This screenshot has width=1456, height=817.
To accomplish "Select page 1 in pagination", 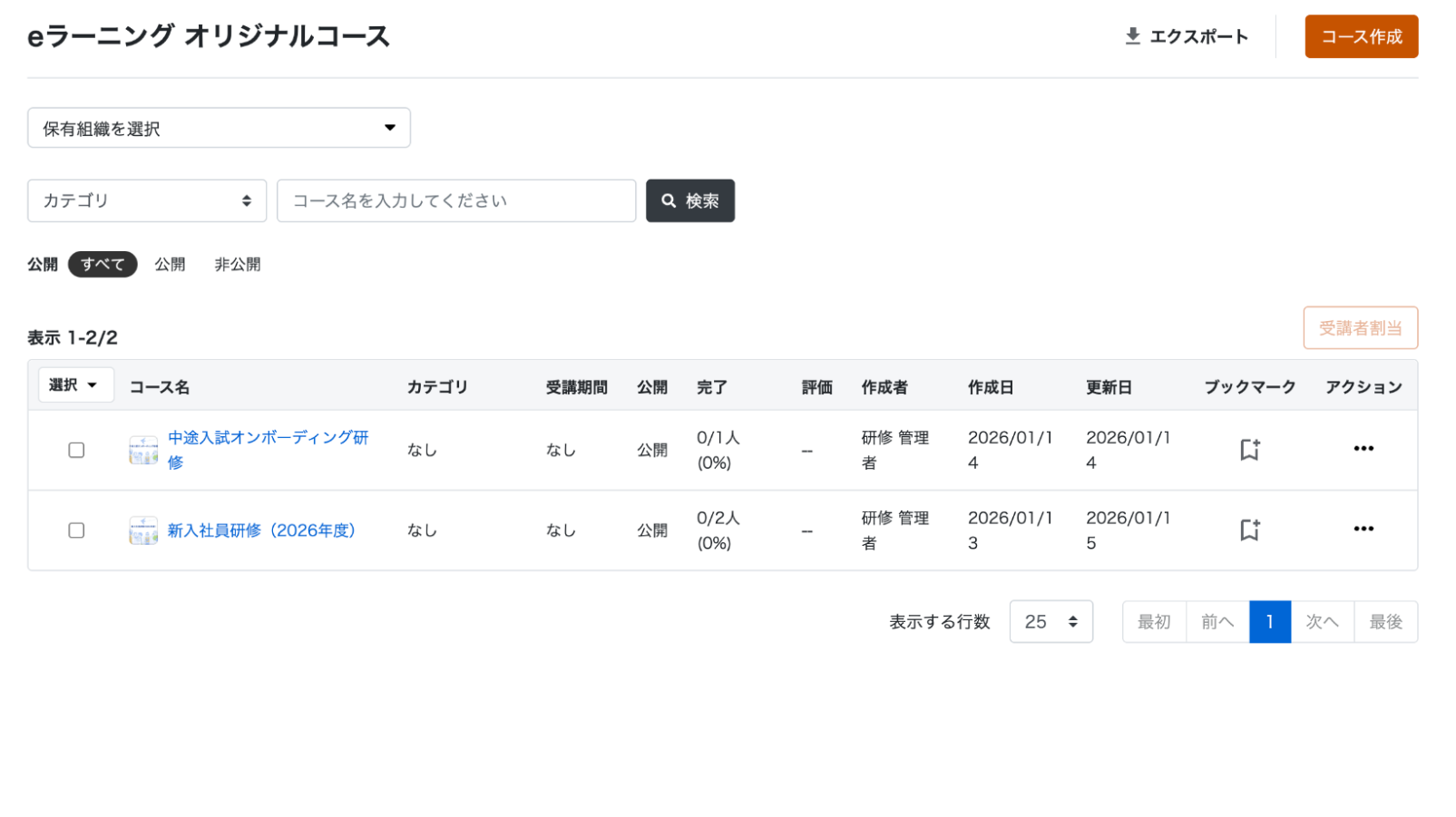I will click(x=1270, y=621).
